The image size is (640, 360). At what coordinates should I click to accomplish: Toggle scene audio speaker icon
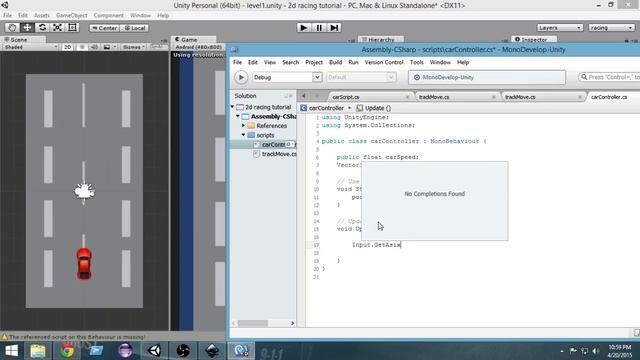click(94, 47)
